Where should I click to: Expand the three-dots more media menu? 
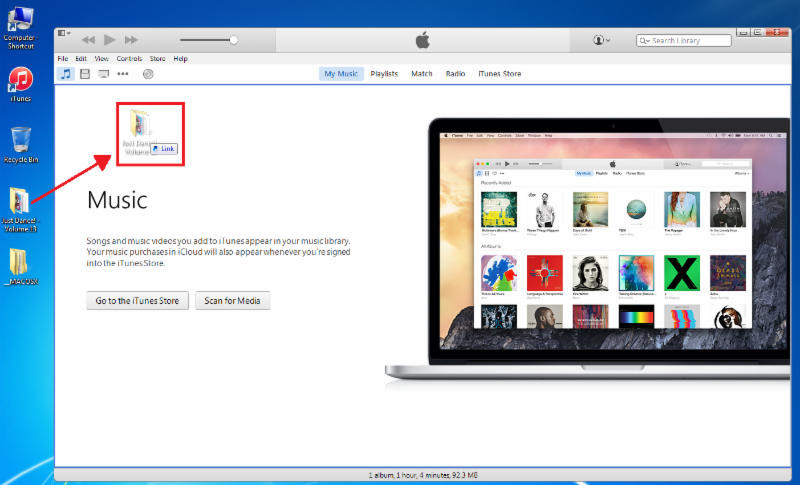(123, 74)
